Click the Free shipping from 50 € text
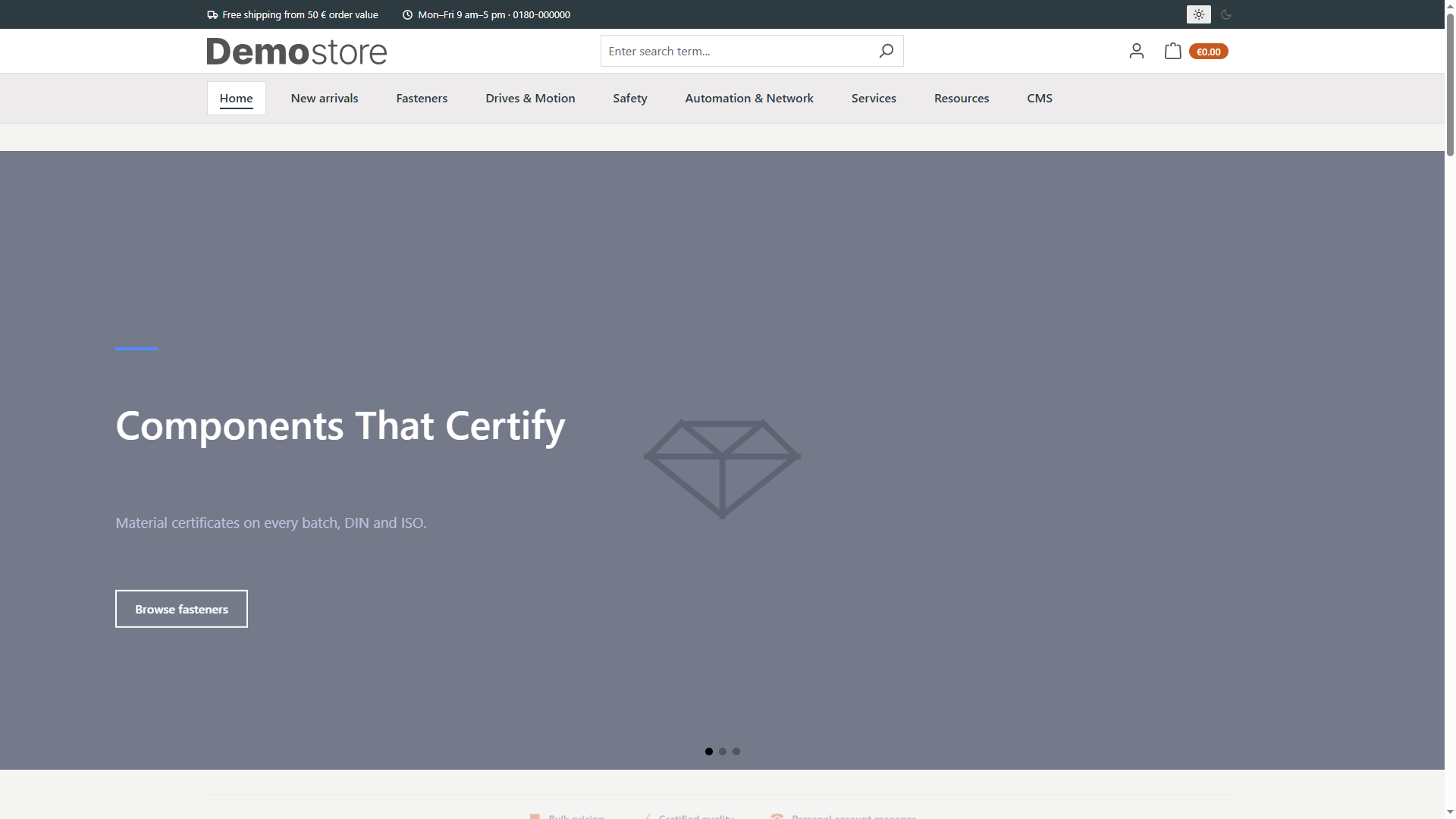The width and height of the screenshot is (1456, 819). point(300,14)
